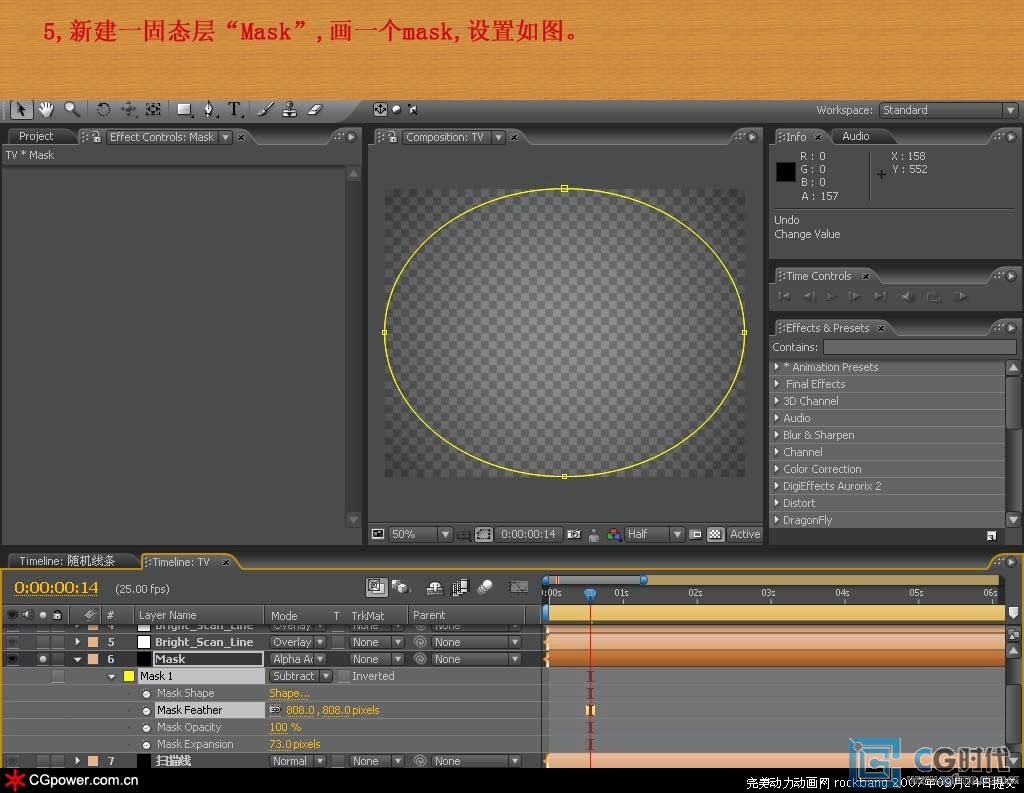Open the Normal mode dropdown of layer 7
The width and height of the screenshot is (1024, 793).
[298, 761]
